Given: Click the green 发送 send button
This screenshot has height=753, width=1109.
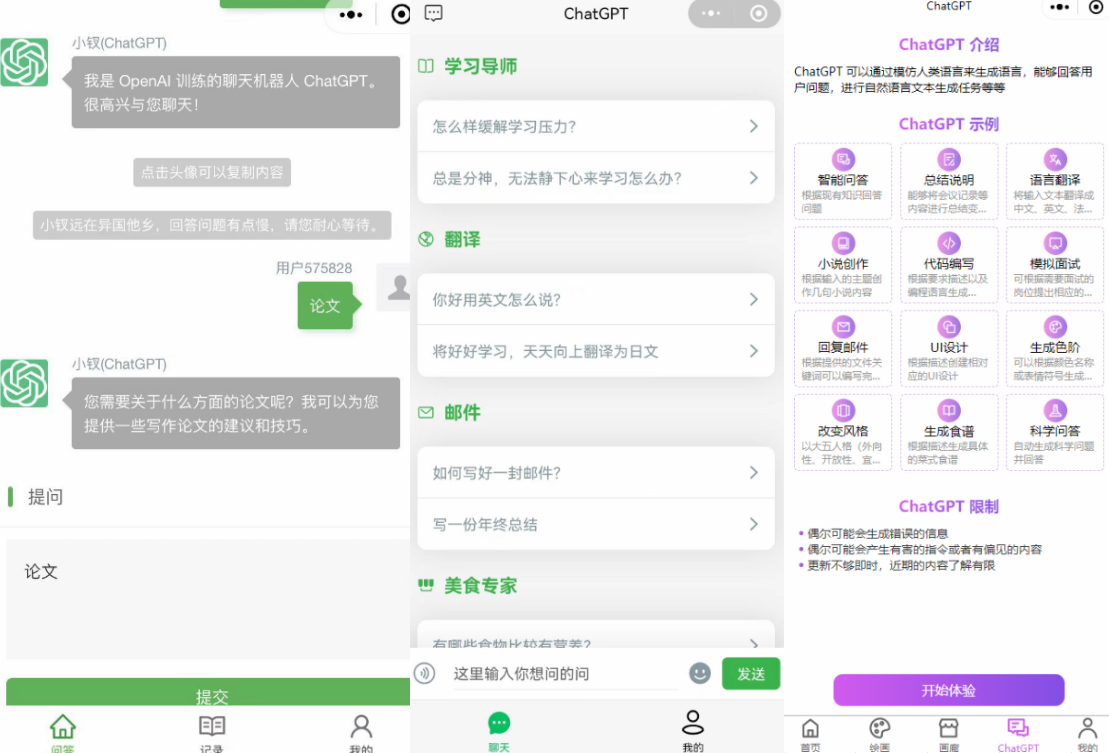Looking at the screenshot, I should click(750, 673).
